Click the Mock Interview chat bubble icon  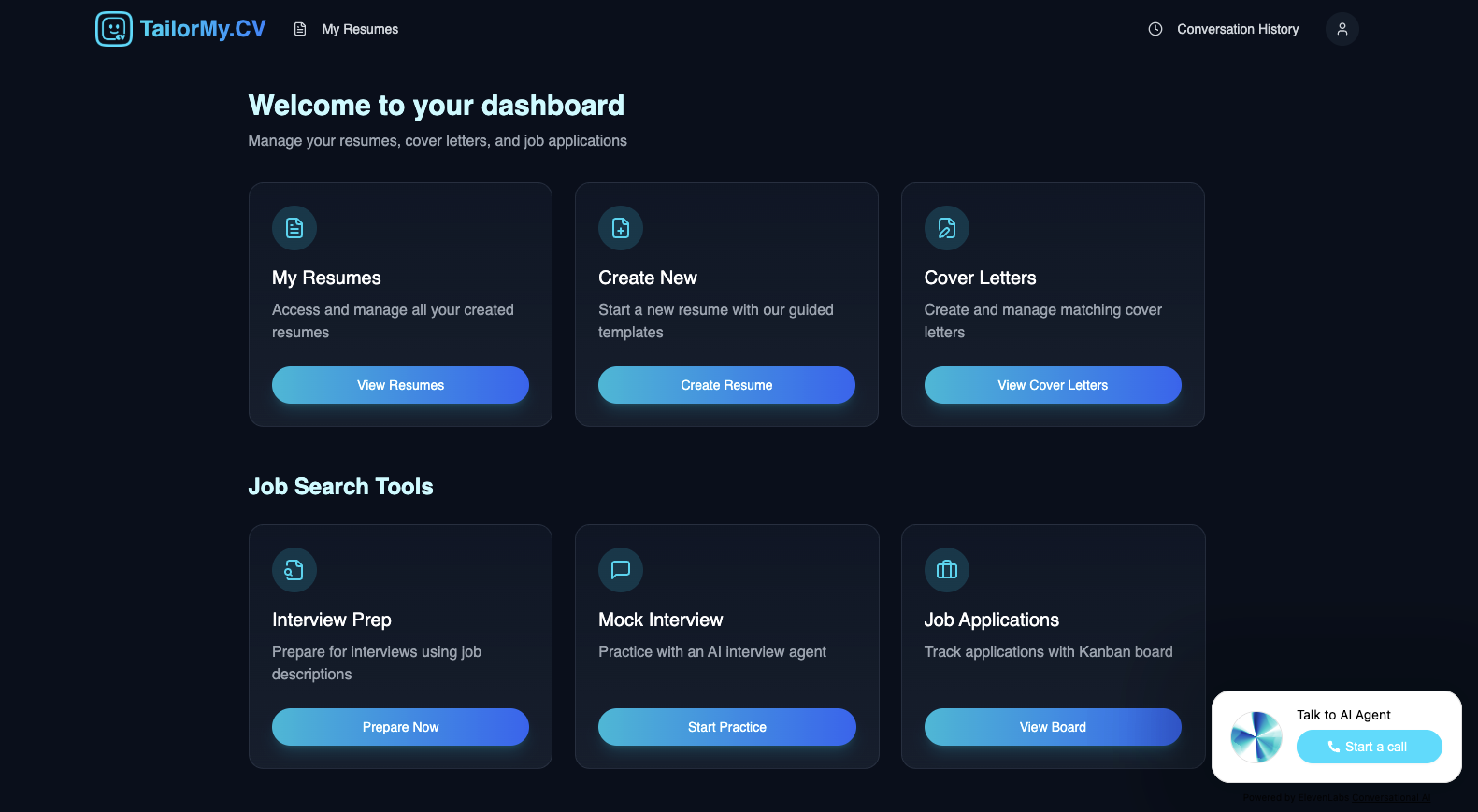pos(621,570)
